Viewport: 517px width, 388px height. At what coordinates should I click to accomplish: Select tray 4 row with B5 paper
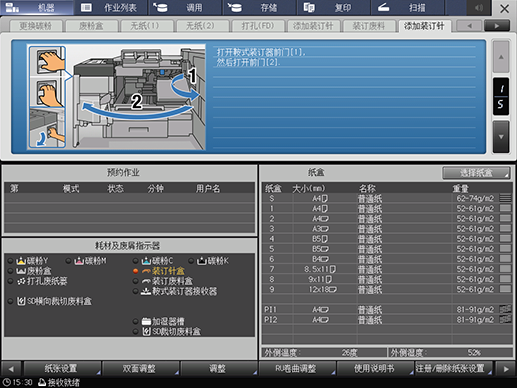coord(387,239)
